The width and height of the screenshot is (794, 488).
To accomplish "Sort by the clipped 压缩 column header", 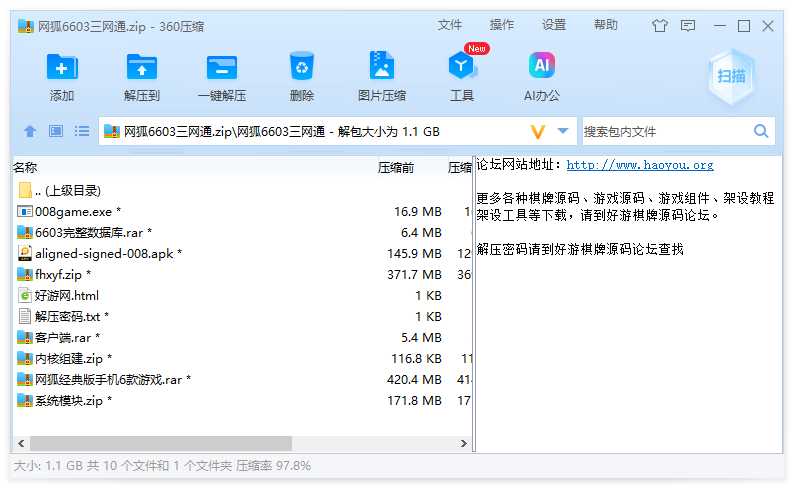I will point(459,168).
